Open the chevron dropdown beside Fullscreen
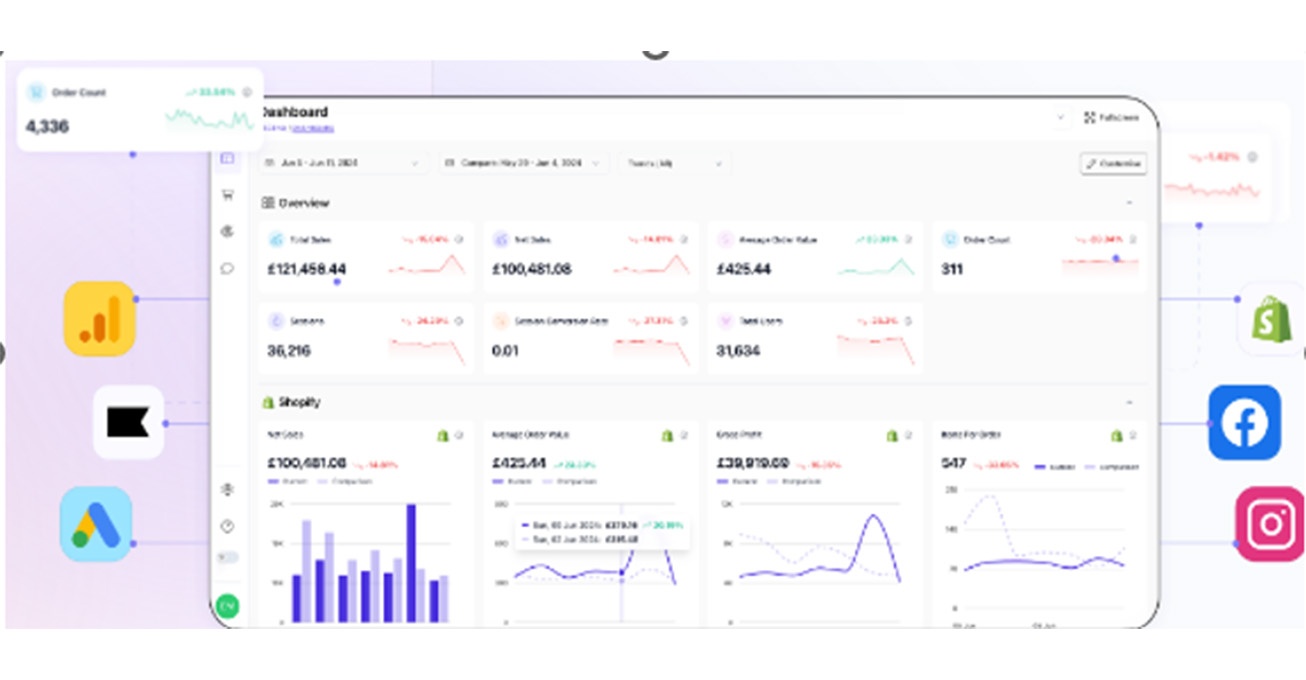Image resolution: width=1306 pixels, height=680 pixels. (x=1060, y=118)
